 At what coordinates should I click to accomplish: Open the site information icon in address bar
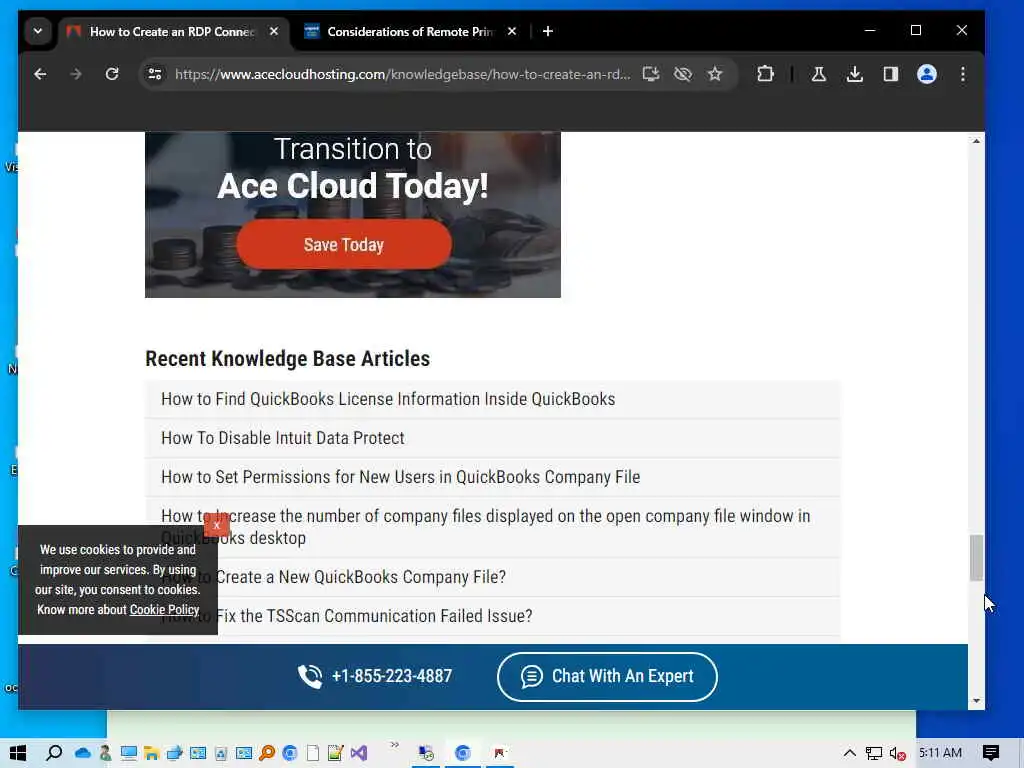(x=155, y=74)
